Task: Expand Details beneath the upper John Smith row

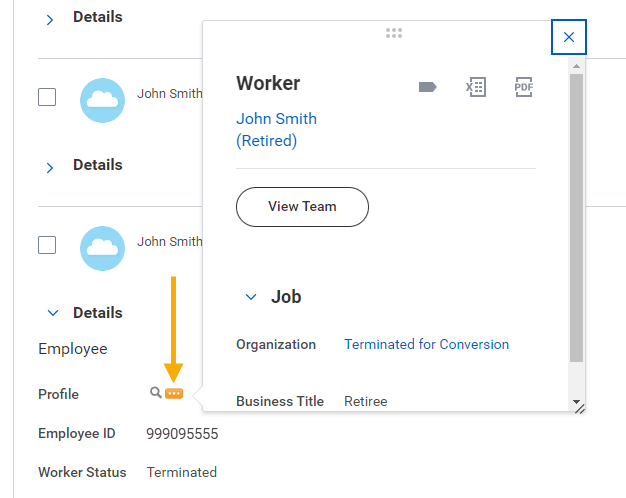Action: tap(50, 167)
